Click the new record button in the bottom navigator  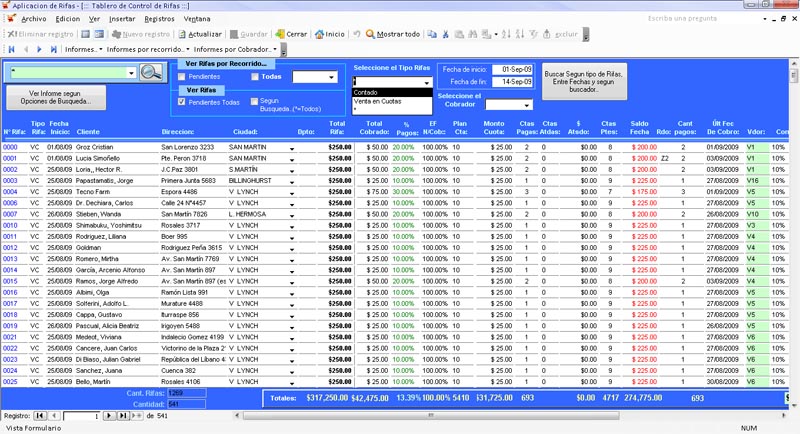pyautogui.click(x=136, y=416)
